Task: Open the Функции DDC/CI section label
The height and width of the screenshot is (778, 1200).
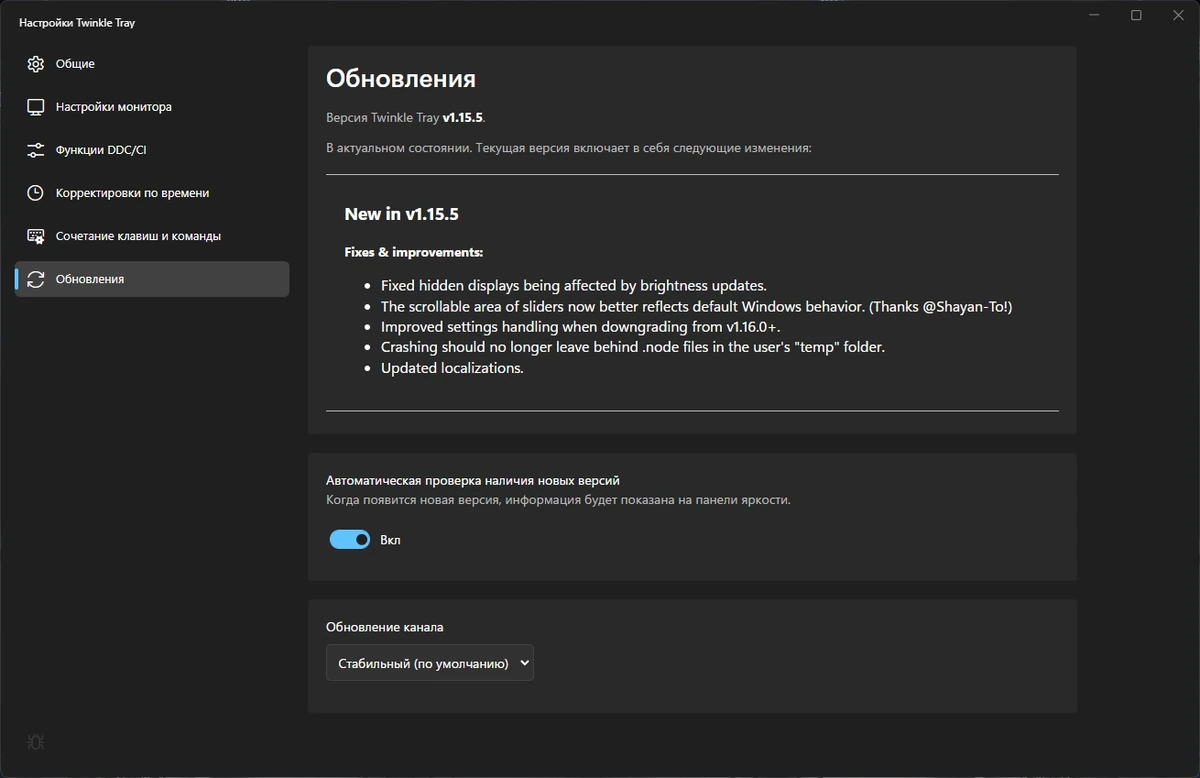Action: (x=101, y=150)
